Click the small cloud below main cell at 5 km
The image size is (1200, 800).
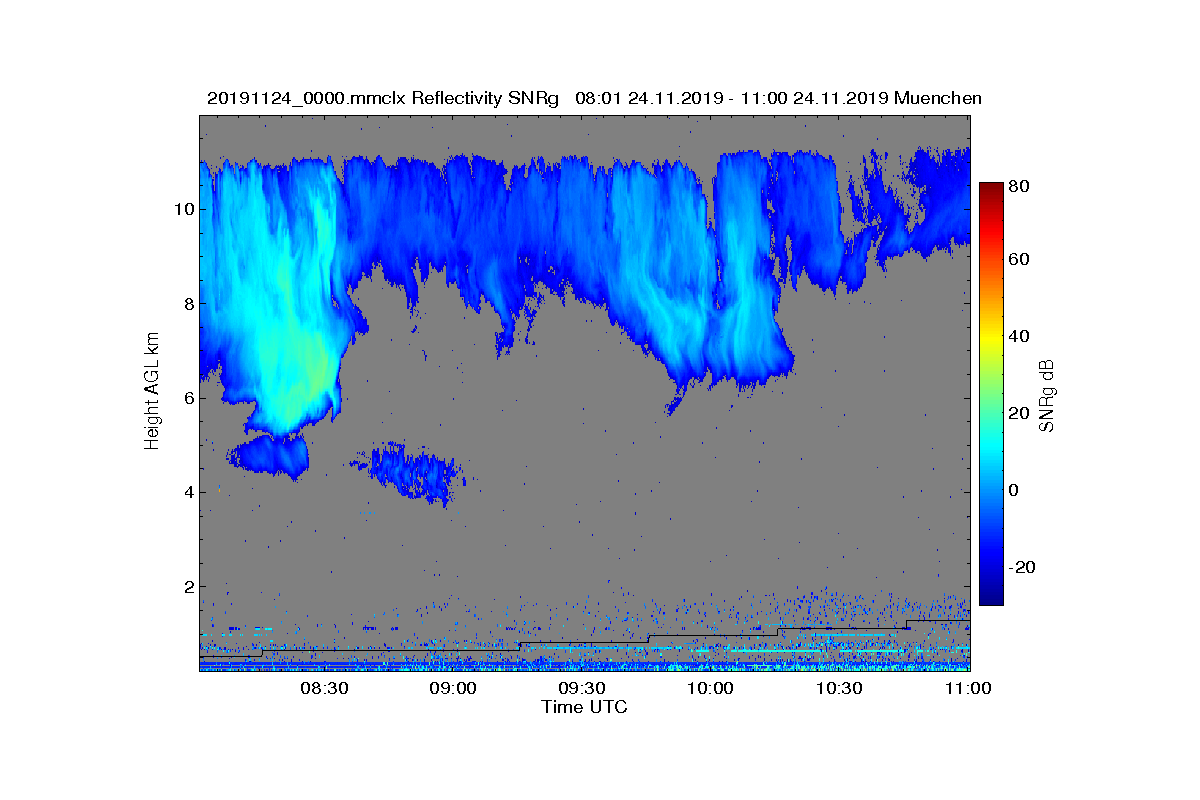coord(270,455)
